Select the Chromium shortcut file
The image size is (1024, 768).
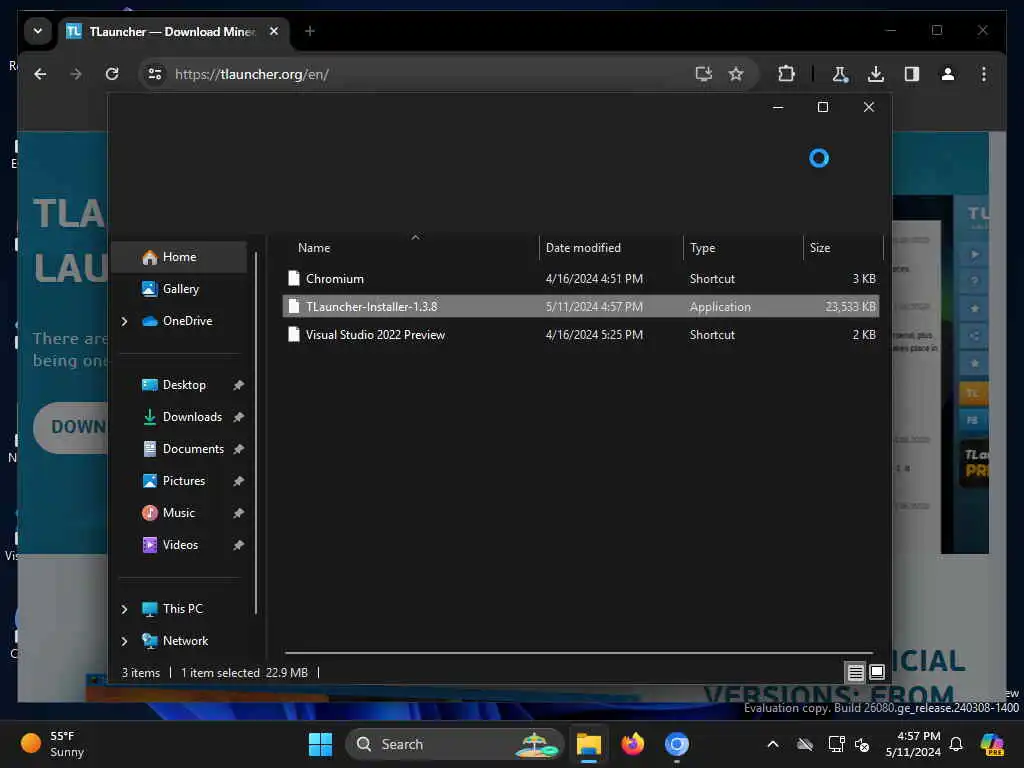pos(581,279)
